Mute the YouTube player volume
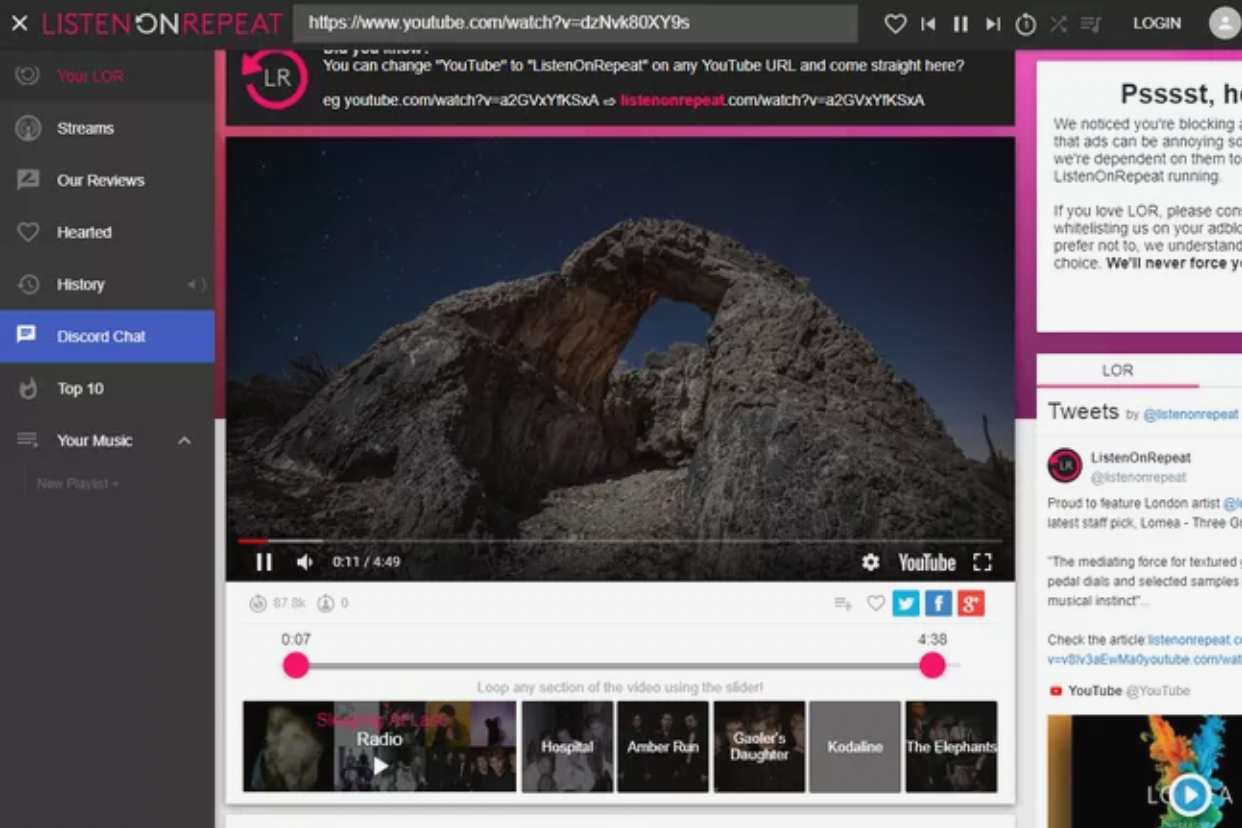 [304, 562]
